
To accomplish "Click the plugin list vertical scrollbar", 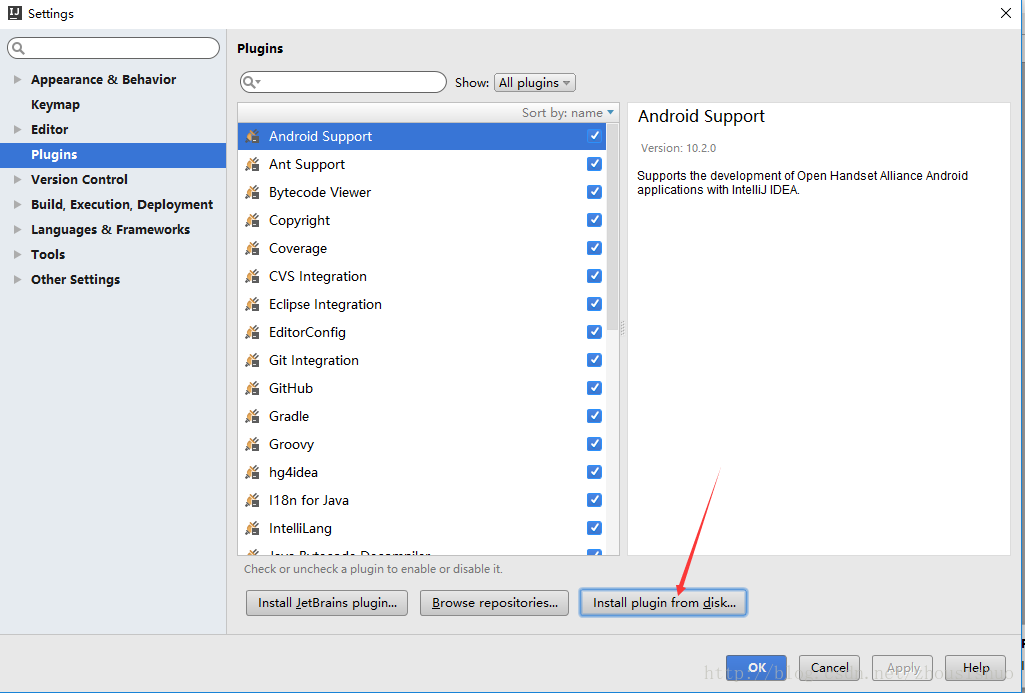I will [x=613, y=228].
